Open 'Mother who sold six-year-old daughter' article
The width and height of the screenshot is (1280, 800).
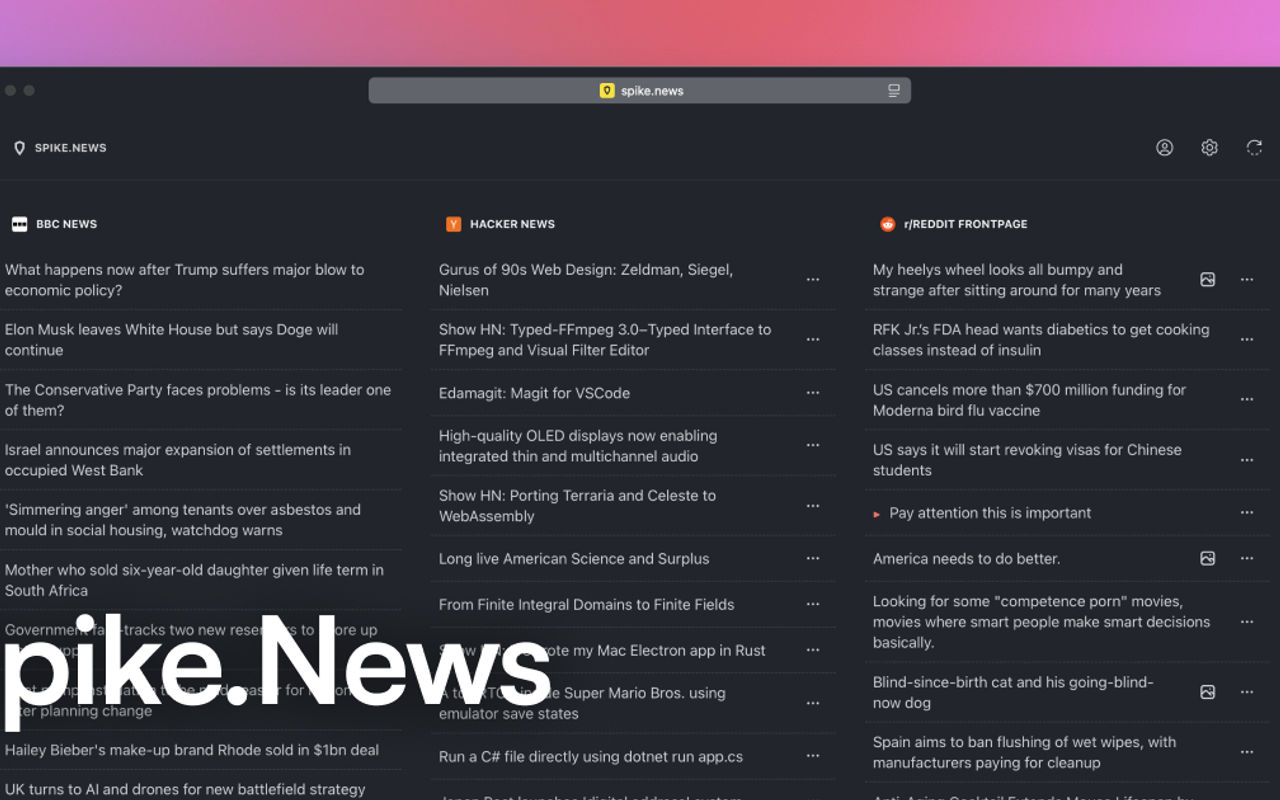194,580
